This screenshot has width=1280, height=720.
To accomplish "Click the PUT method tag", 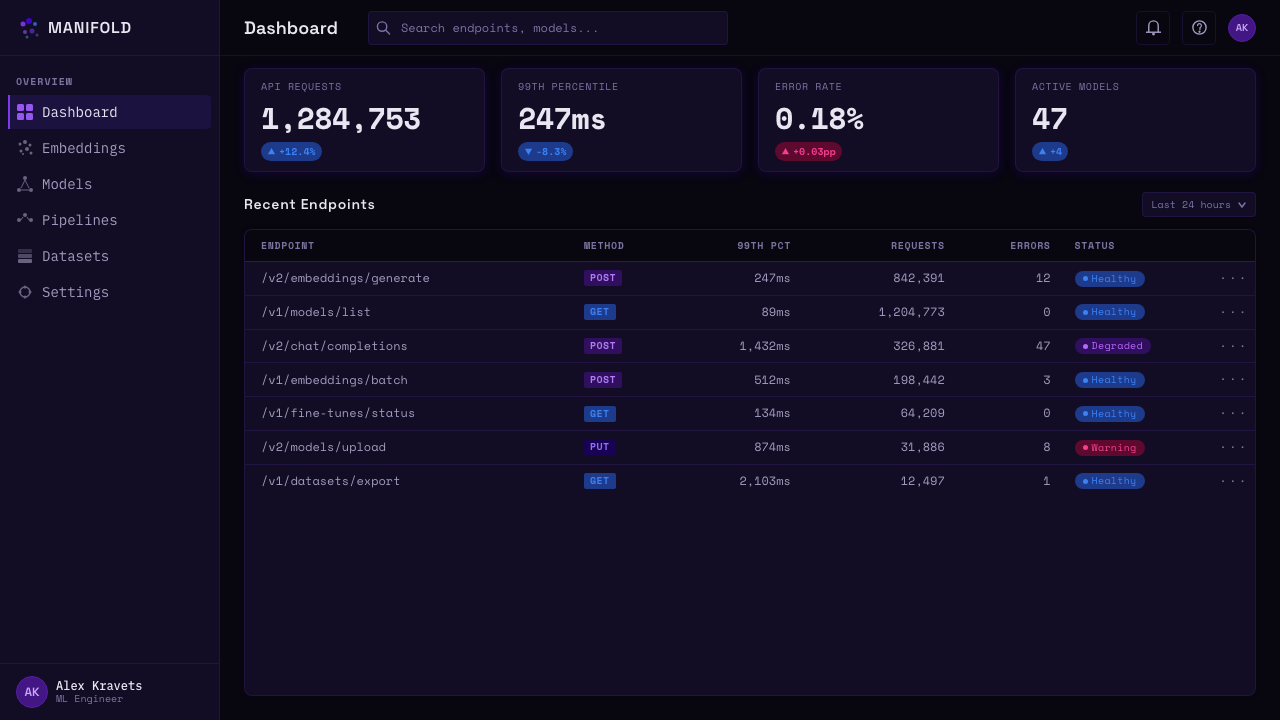I will pos(599,447).
